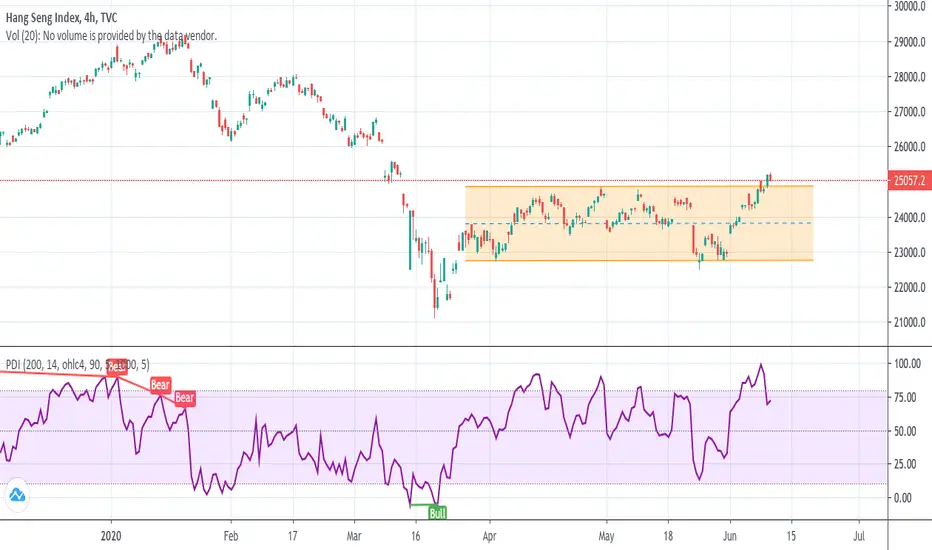Click the 30000.0 price axis label
Screen dimensions: 932x550
909,7
